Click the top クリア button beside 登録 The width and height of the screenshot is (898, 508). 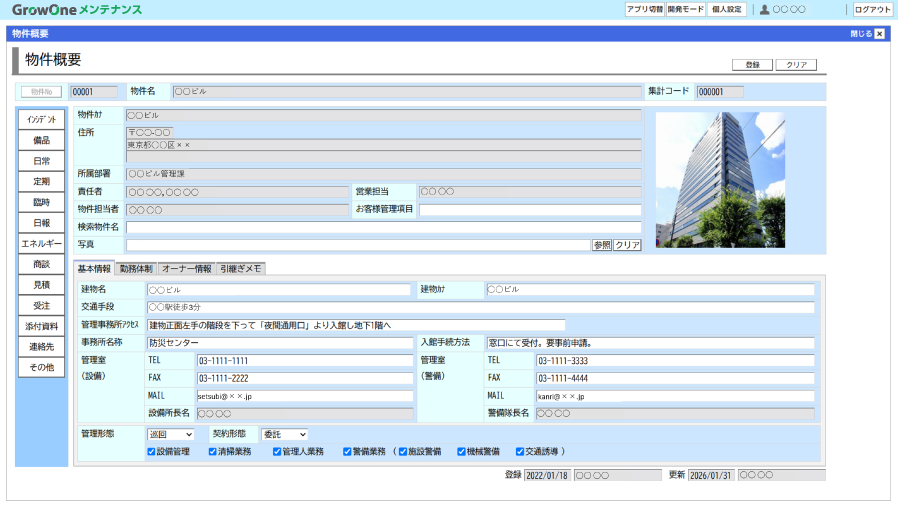pyautogui.click(x=796, y=65)
